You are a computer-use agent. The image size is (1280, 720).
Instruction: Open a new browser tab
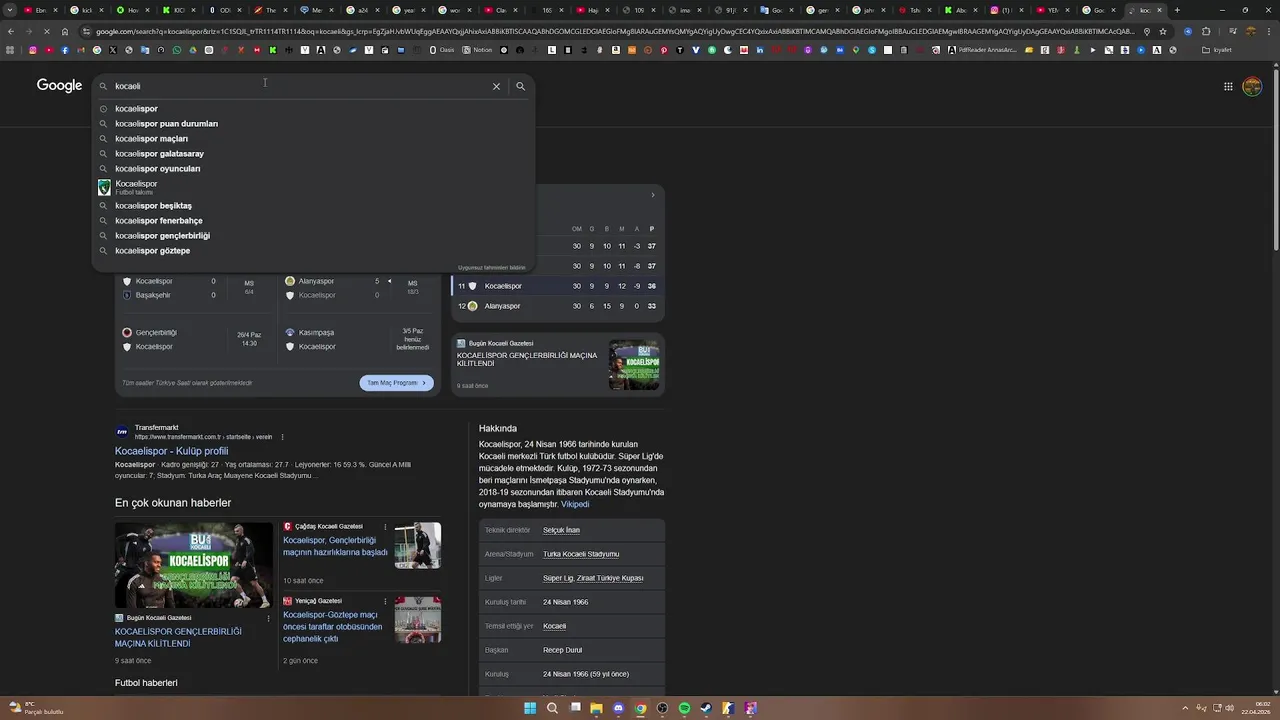tap(1177, 10)
